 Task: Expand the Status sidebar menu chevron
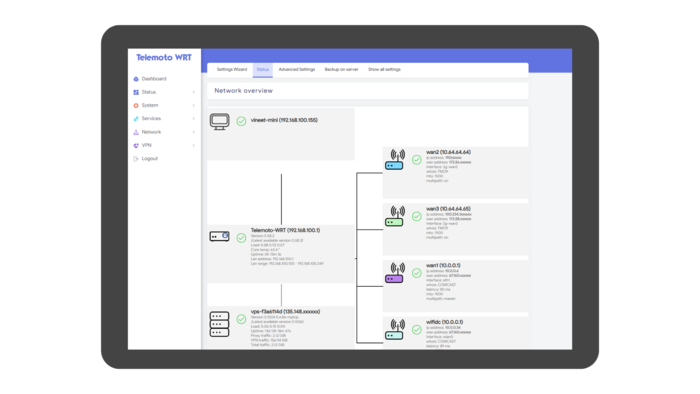tap(194, 92)
